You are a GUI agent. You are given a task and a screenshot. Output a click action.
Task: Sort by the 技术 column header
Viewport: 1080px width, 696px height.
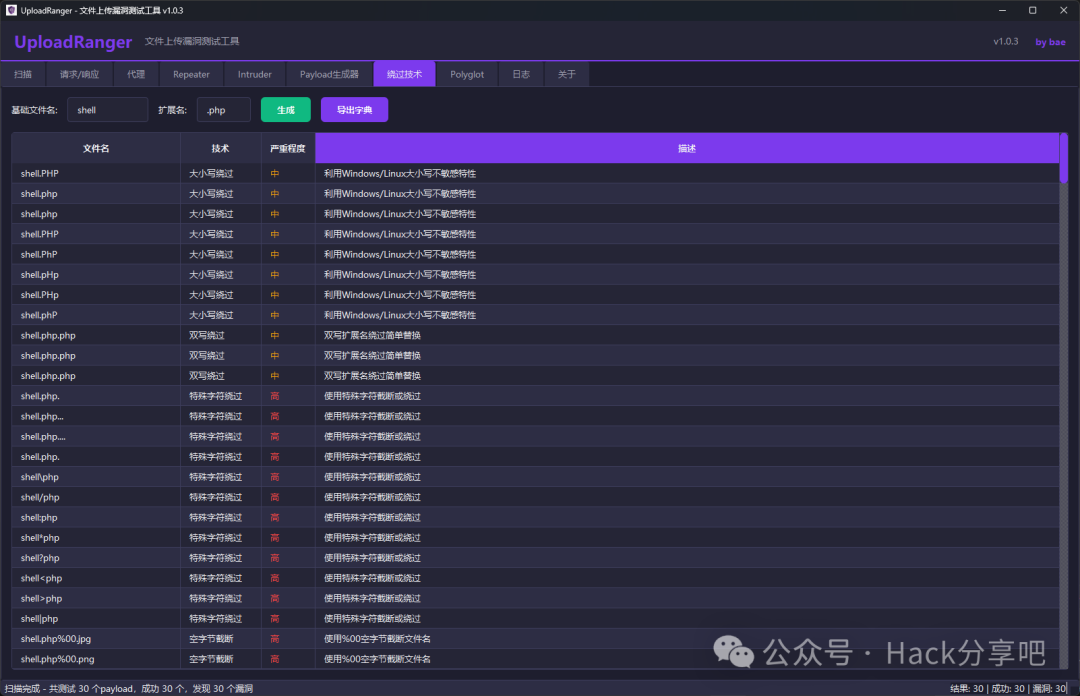pos(220,148)
